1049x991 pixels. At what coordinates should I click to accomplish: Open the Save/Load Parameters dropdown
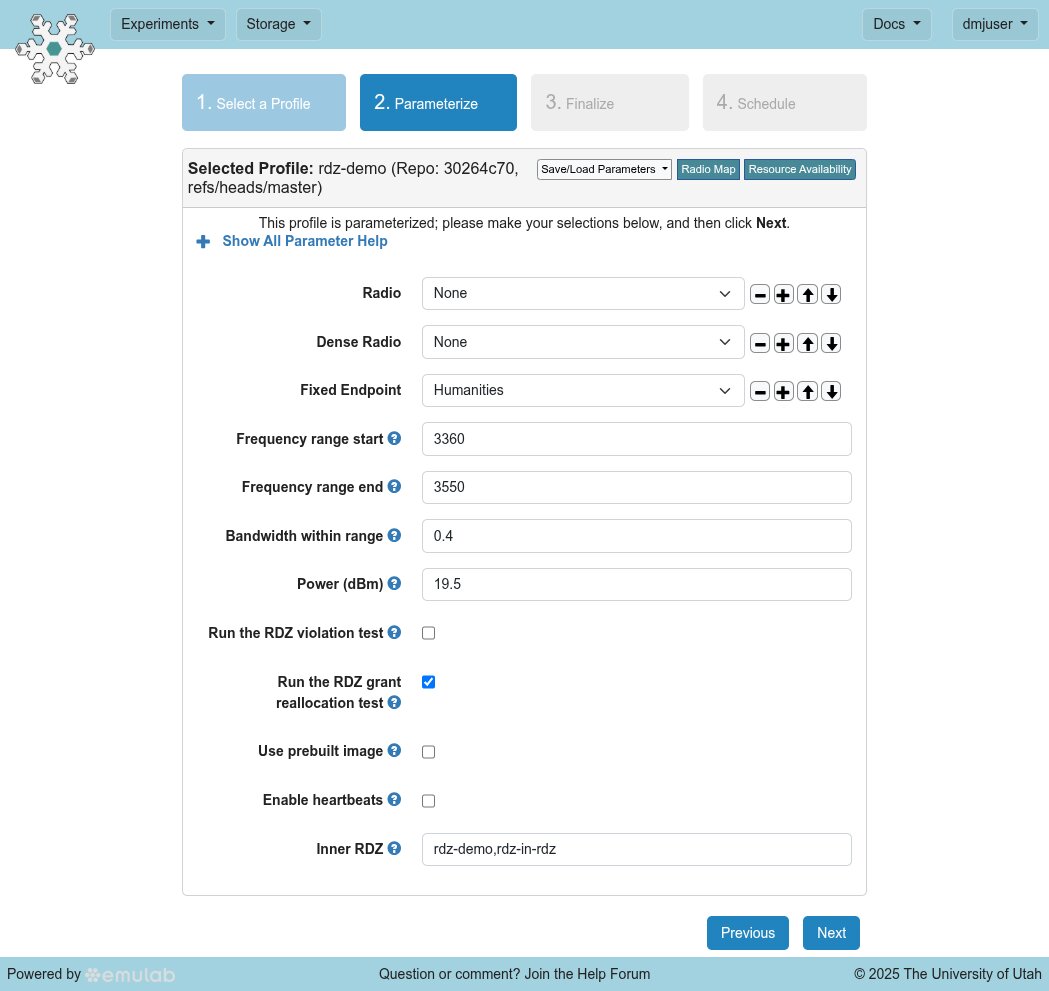point(604,169)
